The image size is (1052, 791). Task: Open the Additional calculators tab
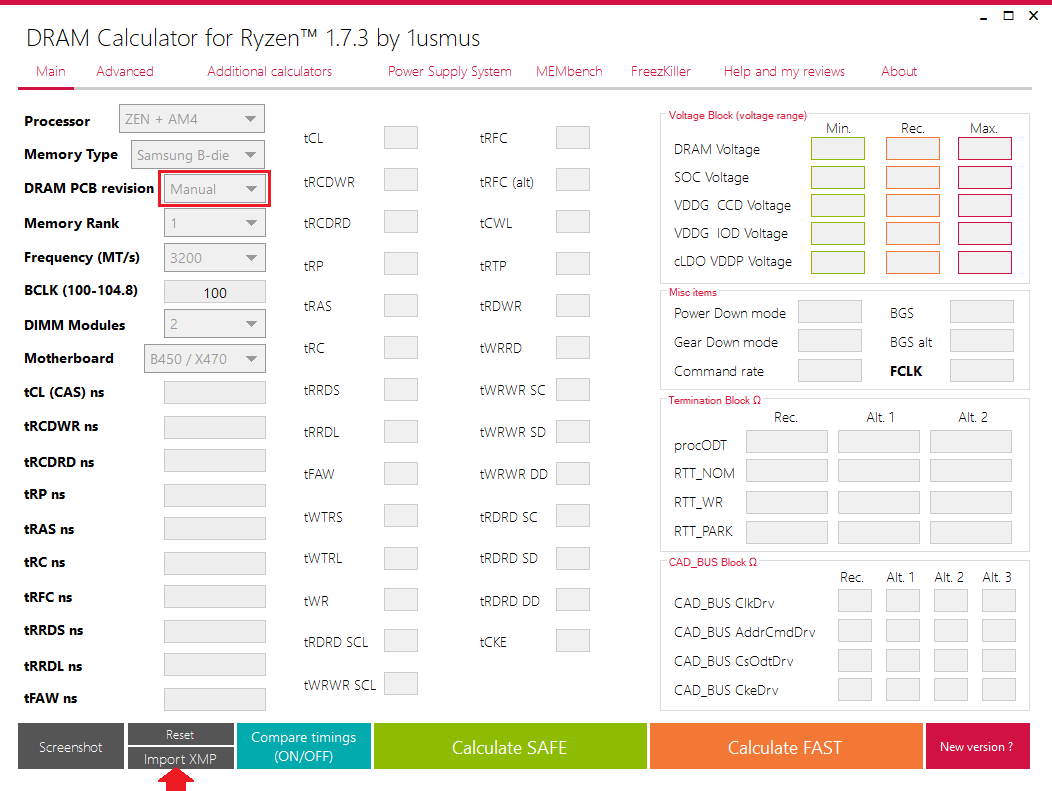[x=269, y=71]
